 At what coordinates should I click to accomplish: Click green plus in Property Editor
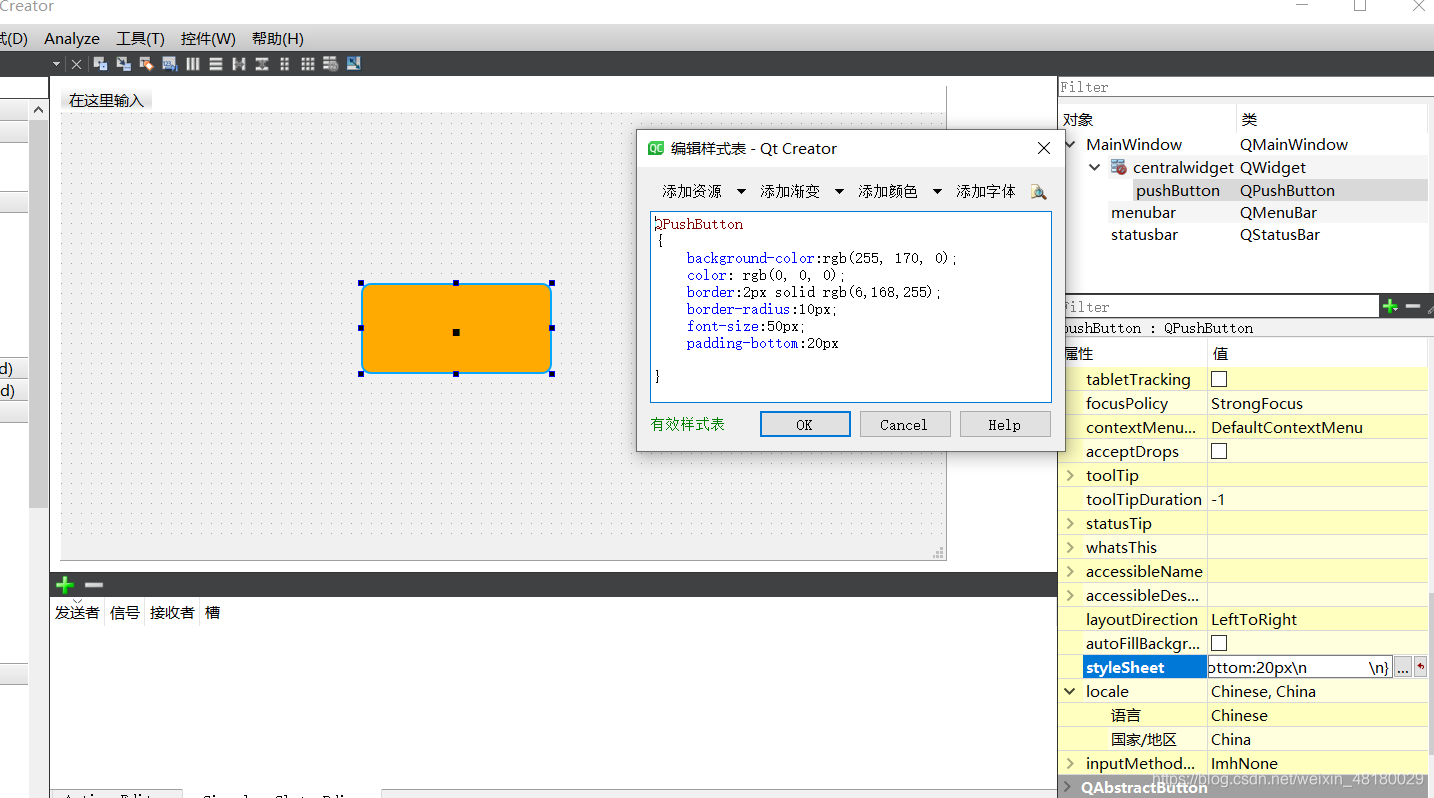tap(1390, 306)
